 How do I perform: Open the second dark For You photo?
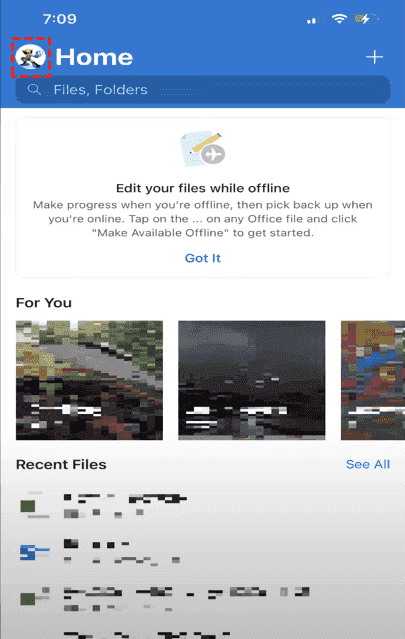251,380
